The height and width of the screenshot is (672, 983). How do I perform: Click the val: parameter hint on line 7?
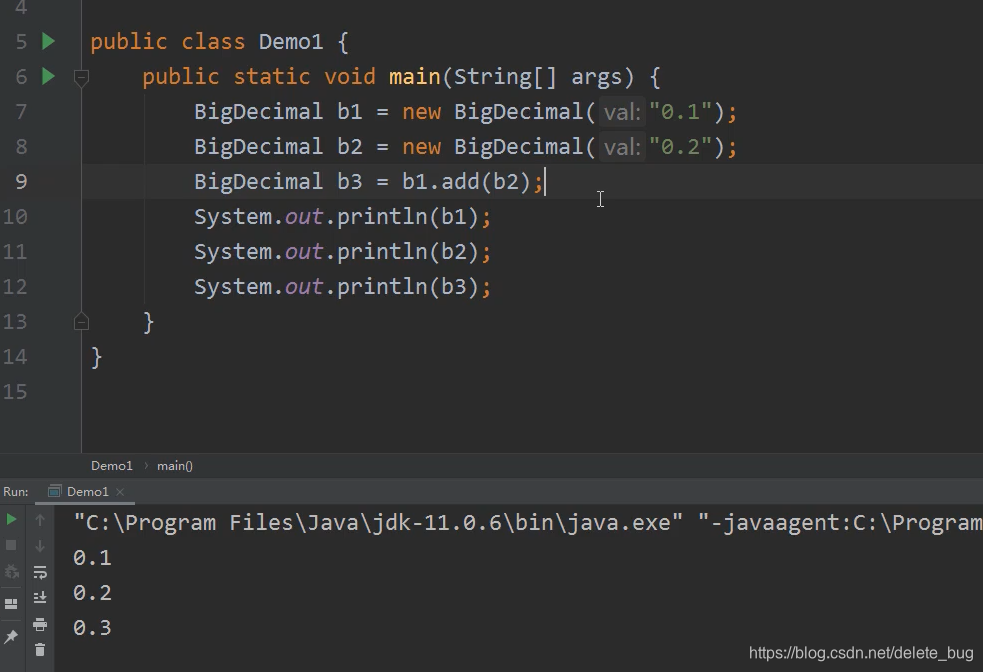[622, 113]
